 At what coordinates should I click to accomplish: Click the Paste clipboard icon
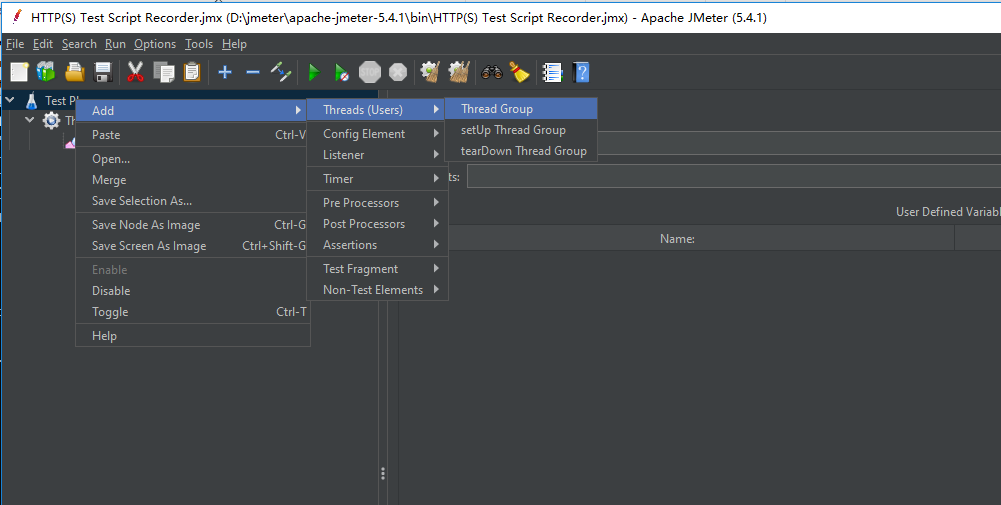[x=192, y=72]
